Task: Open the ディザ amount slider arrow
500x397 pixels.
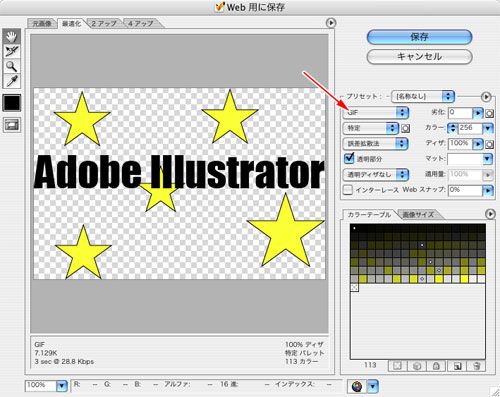Action: [x=478, y=144]
